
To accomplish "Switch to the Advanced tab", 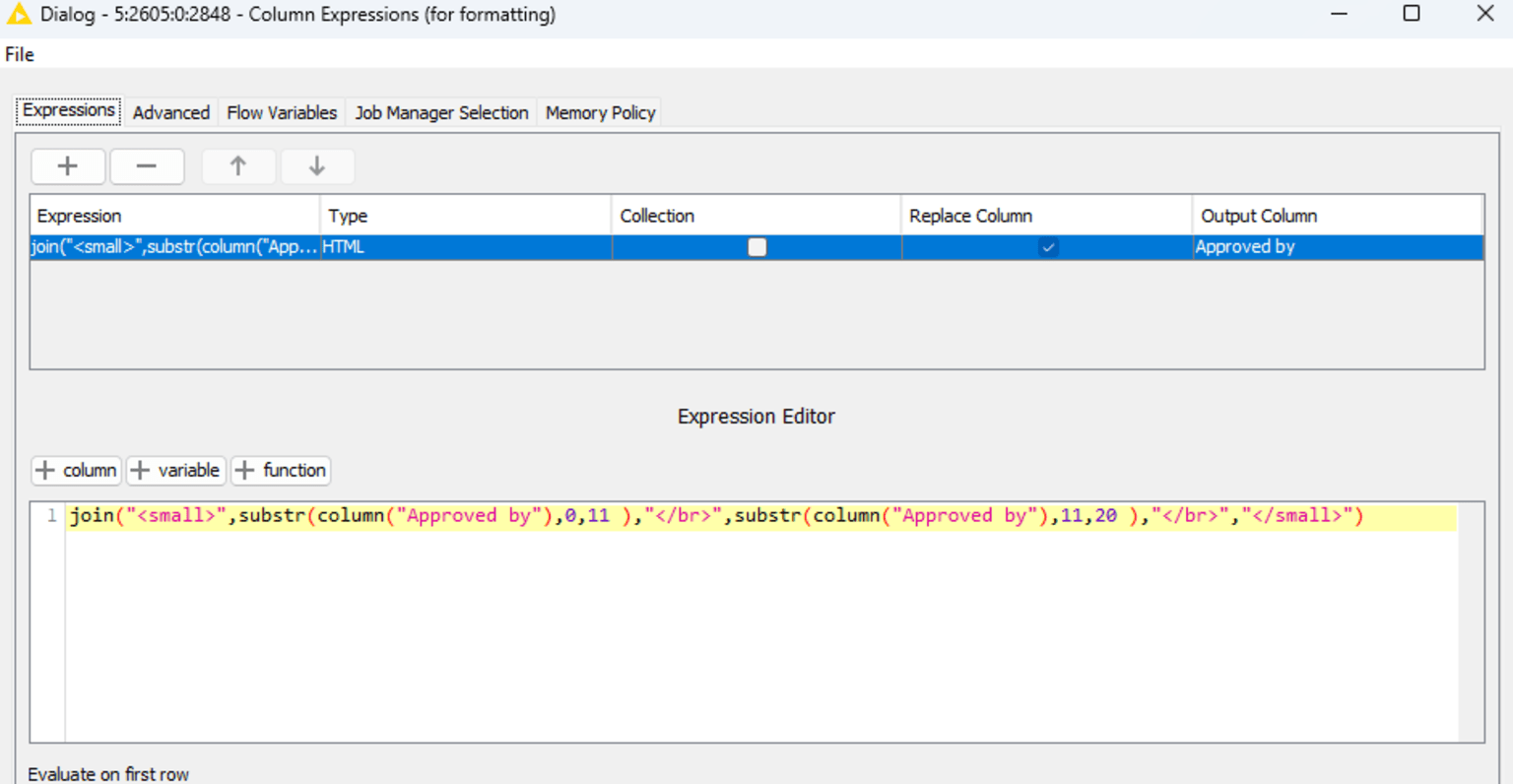I will click(x=171, y=112).
